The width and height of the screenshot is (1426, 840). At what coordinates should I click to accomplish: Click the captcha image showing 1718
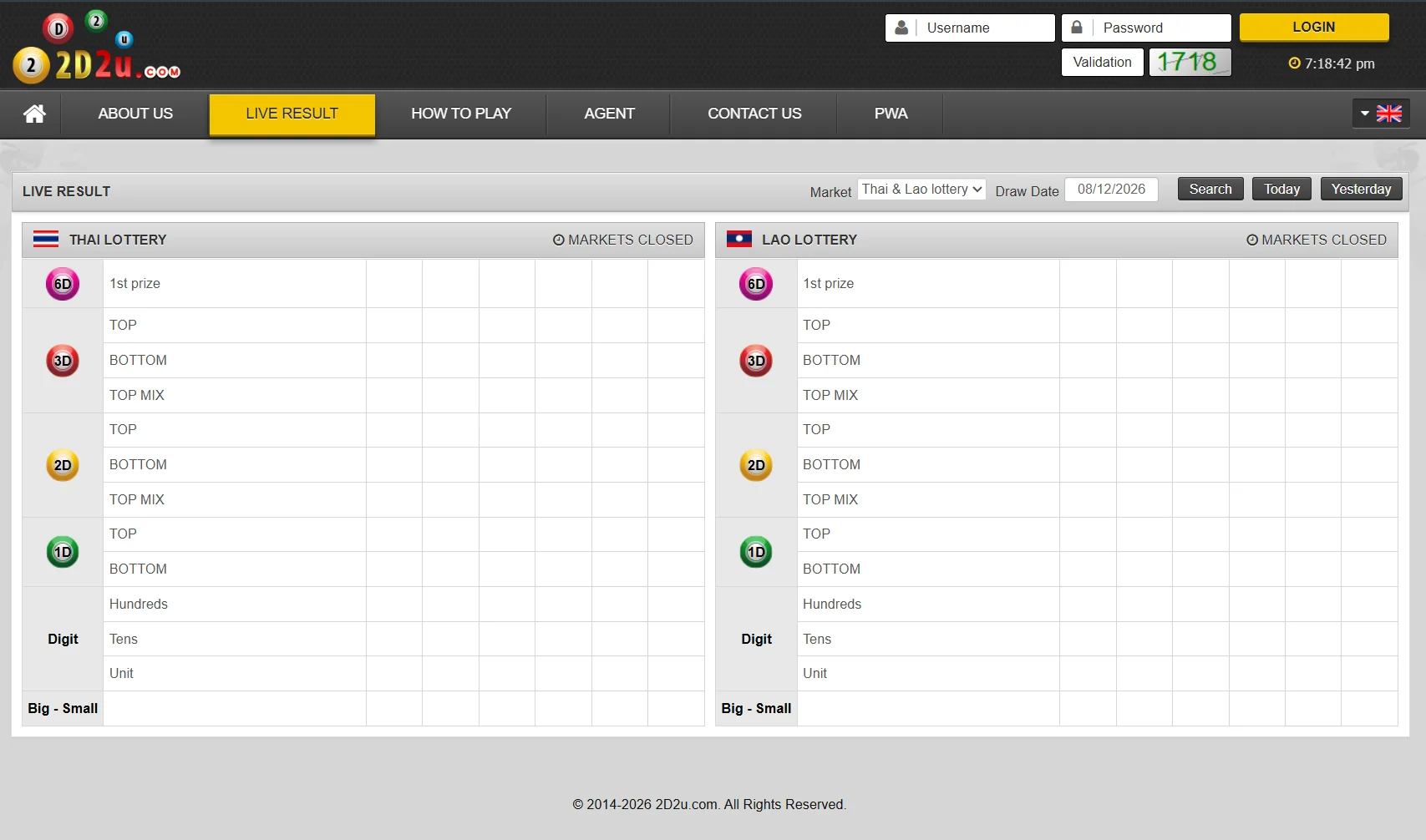tap(1190, 62)
